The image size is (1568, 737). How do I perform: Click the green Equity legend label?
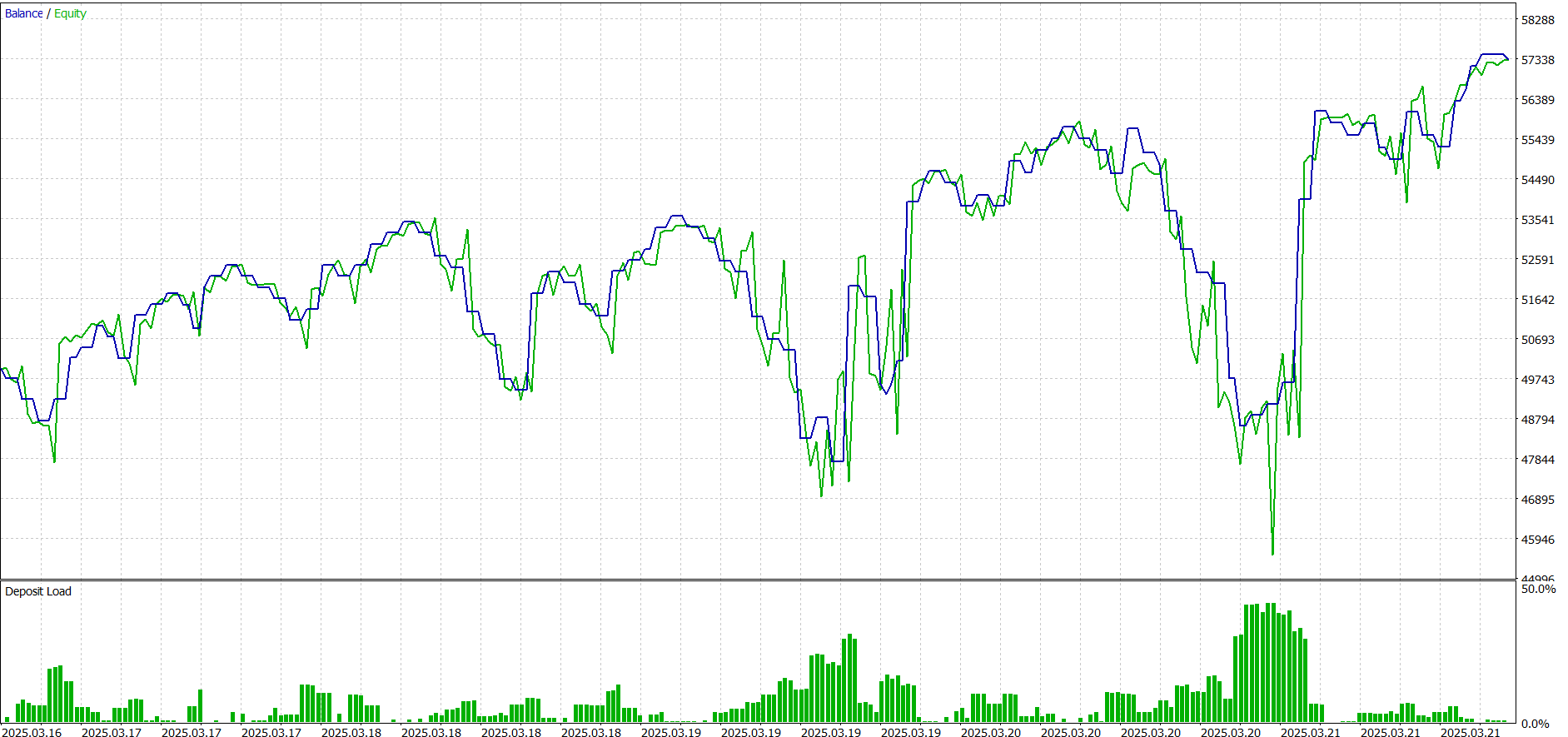pos(70,13)
